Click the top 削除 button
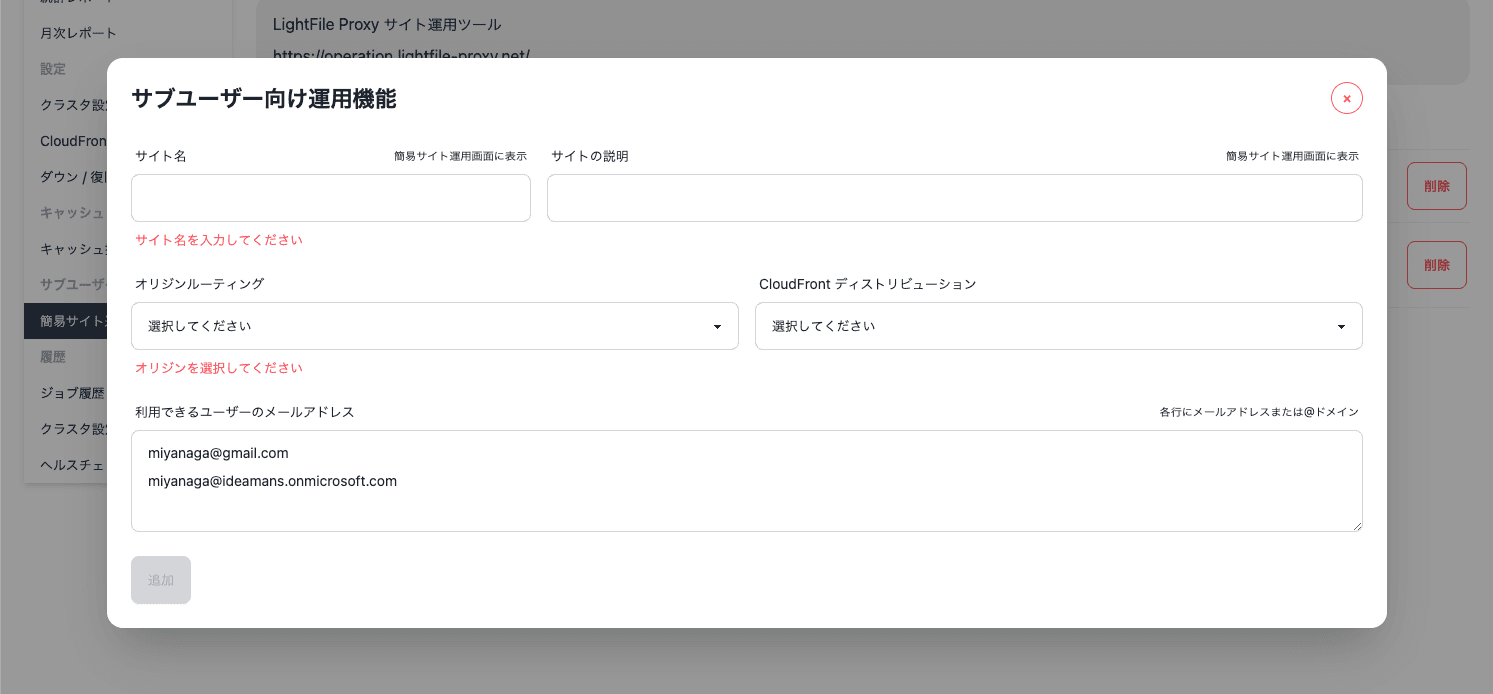This screenshot has height=694, width=1493. [x=1436, y=185]
